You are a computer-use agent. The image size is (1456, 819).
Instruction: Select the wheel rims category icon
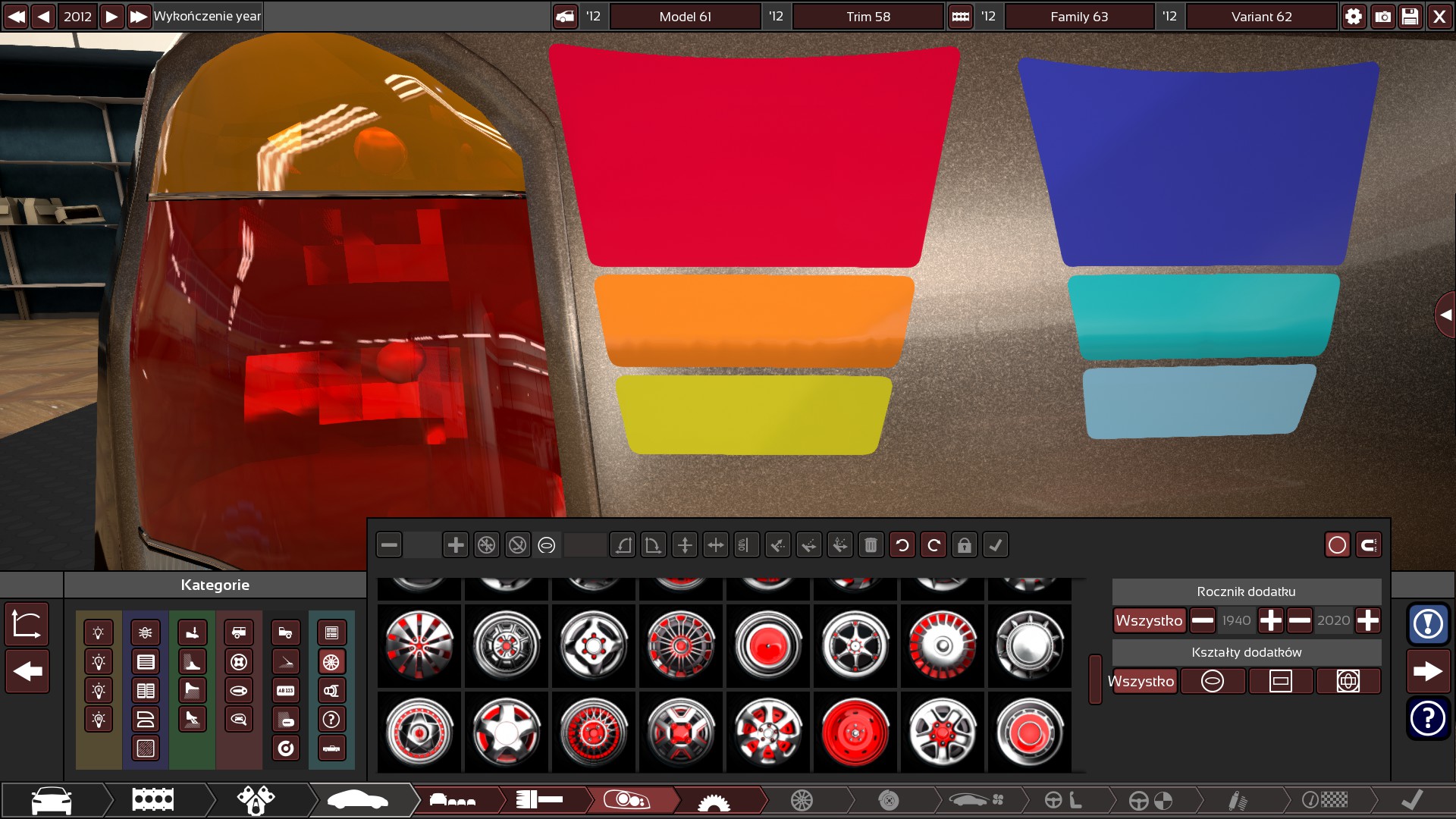point(331,662)
